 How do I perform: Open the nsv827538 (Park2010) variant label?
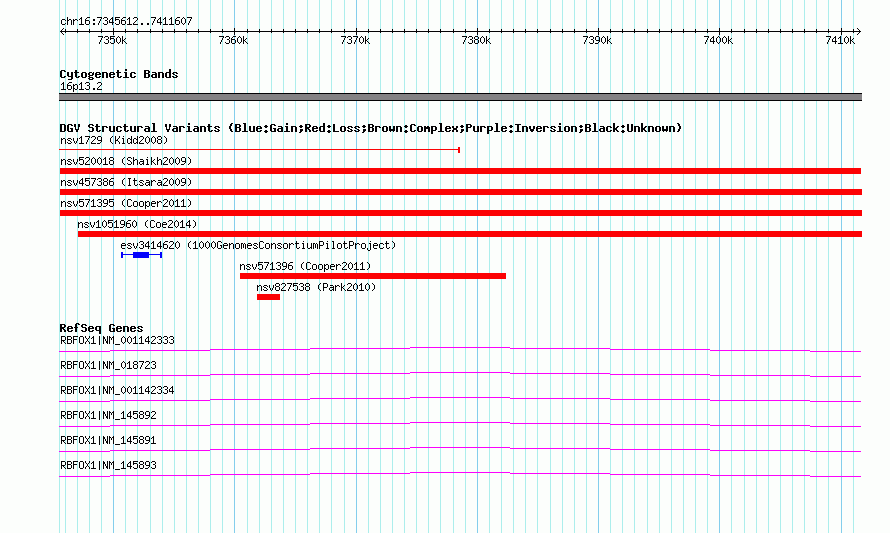316,287
